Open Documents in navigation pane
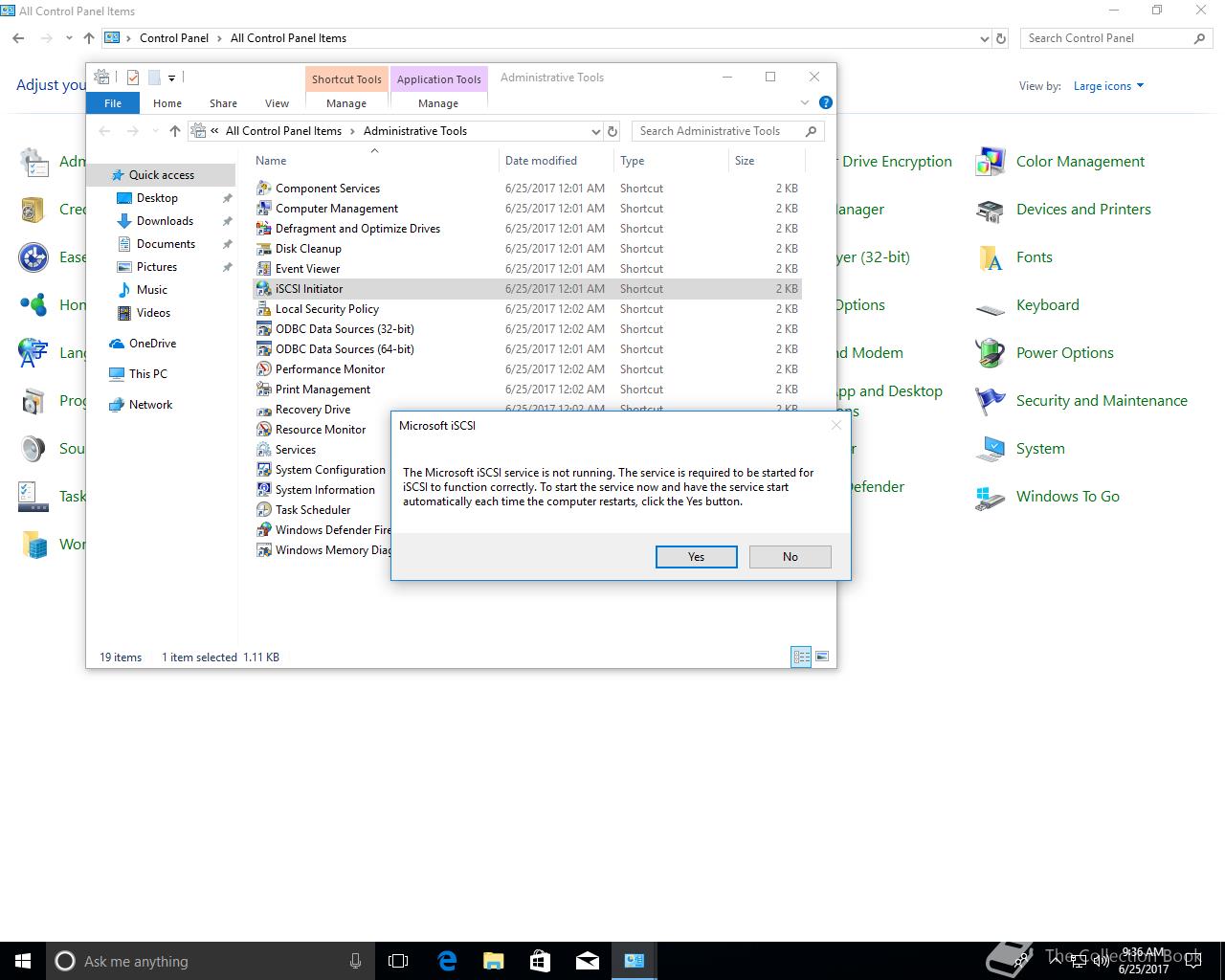Viewport: 1225px width, 980px height. tap(166, 244)
